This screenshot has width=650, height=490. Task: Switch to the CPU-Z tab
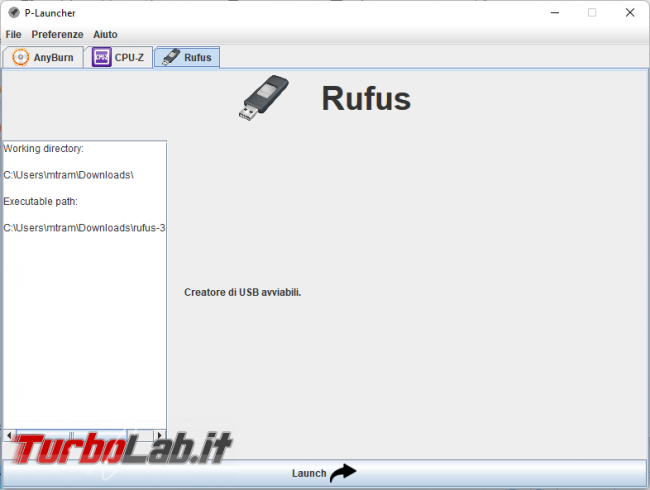pyautogui.click(x=118, y=57)
